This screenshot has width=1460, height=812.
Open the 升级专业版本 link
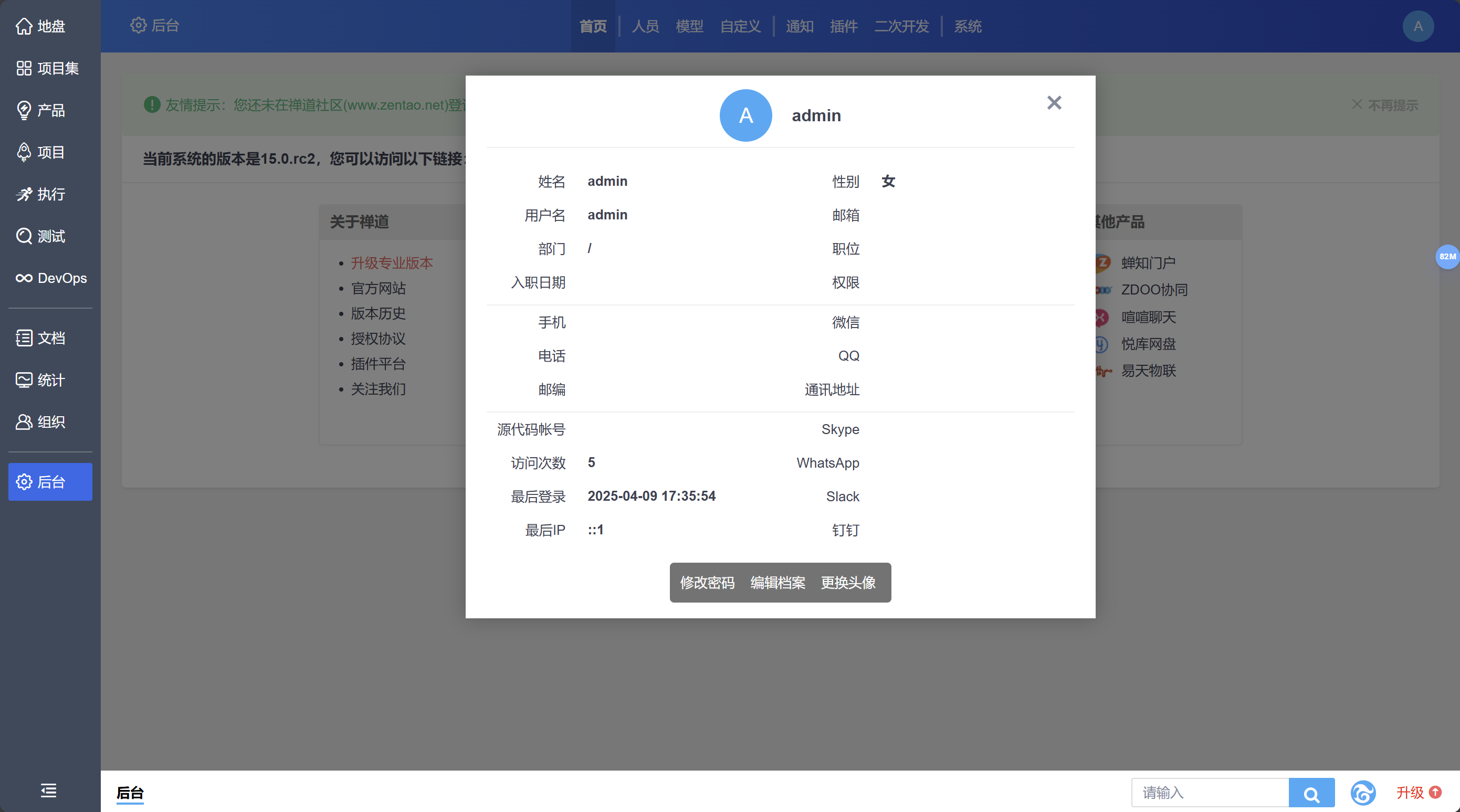click(392, 263)
